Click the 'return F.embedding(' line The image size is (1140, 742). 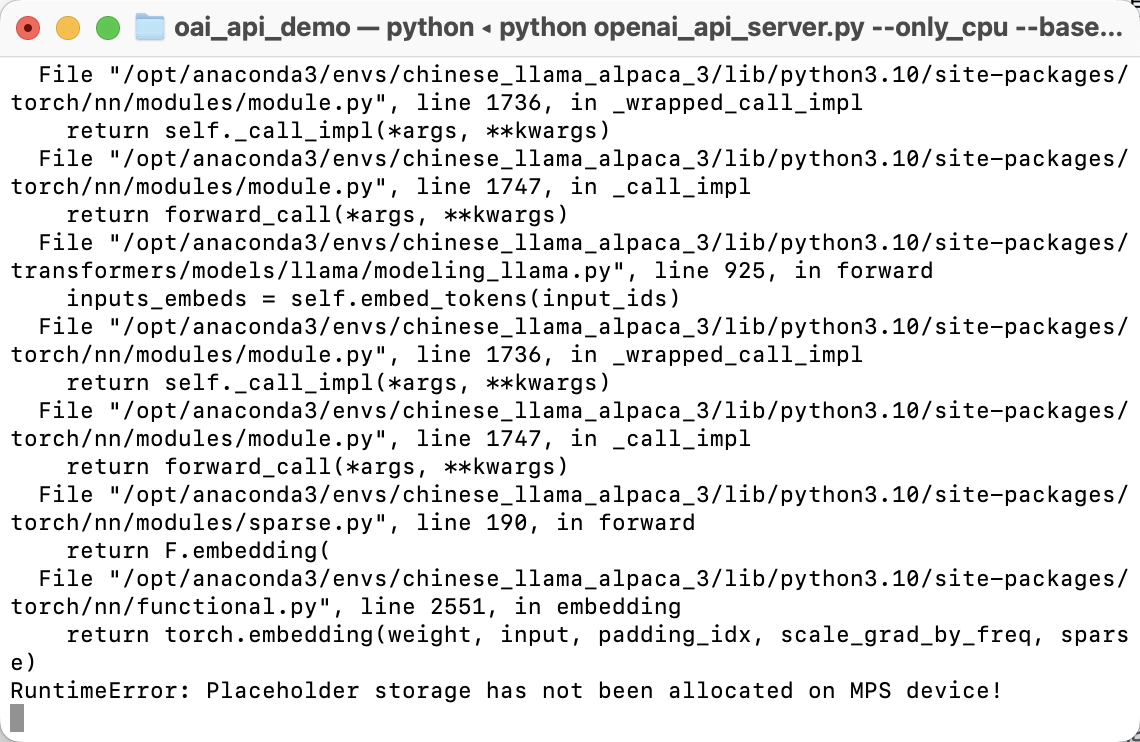pyautogui.click(x=198, y=550)
